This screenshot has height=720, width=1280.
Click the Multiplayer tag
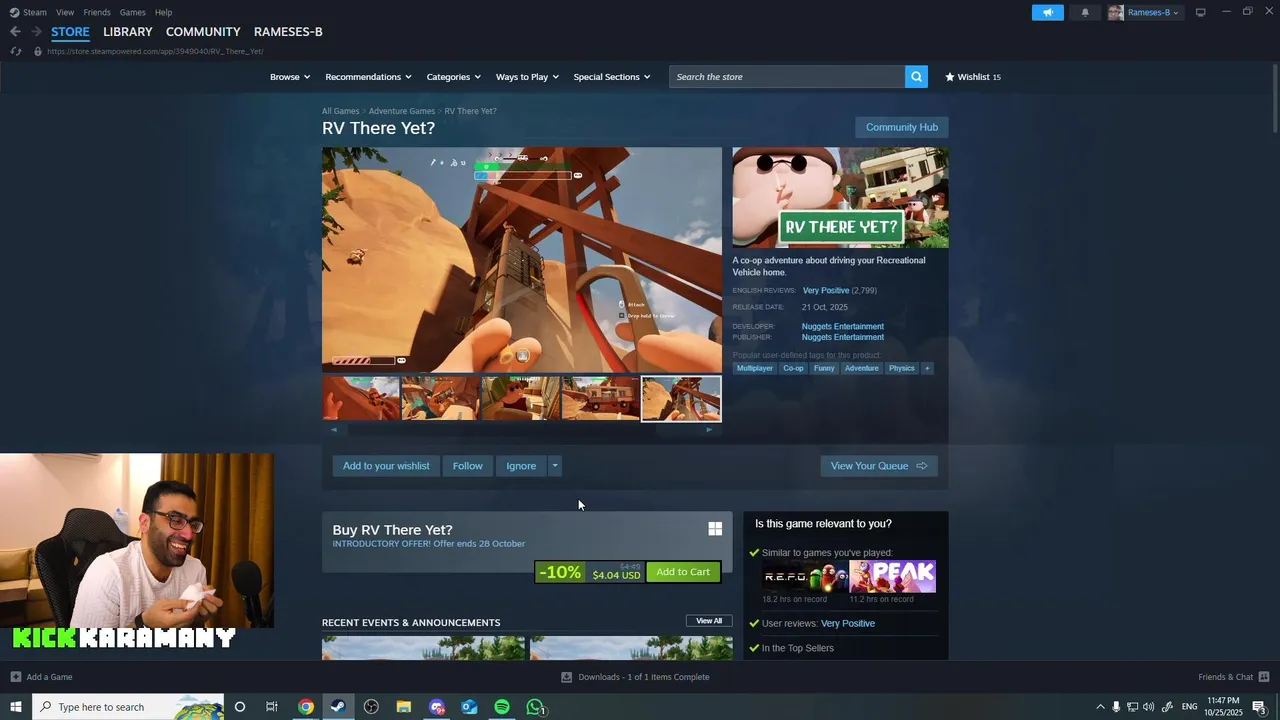coord(755,368)
